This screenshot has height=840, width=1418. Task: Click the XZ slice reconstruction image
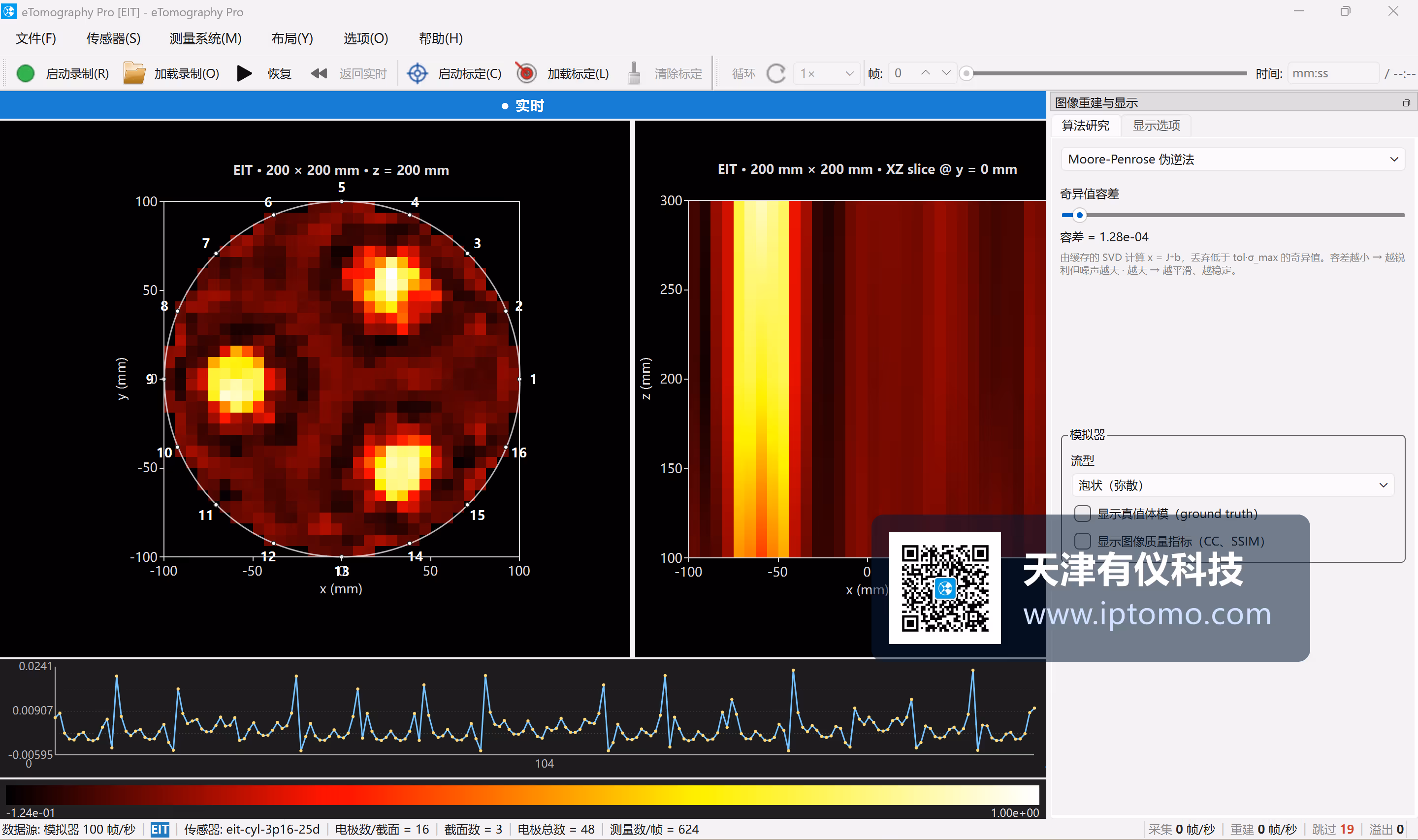(x=866, y=379)
